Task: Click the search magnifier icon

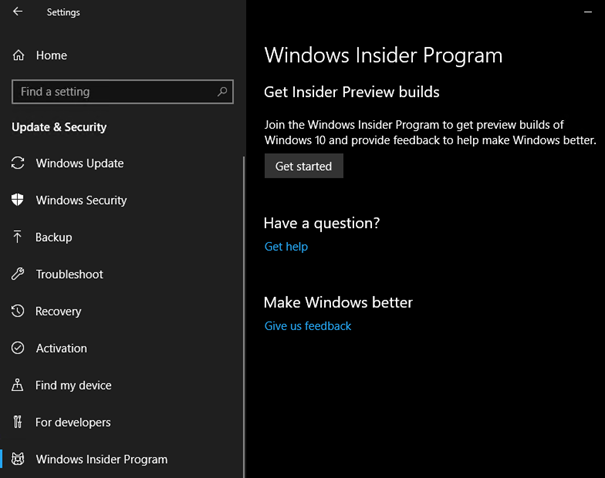Action: 222,91
